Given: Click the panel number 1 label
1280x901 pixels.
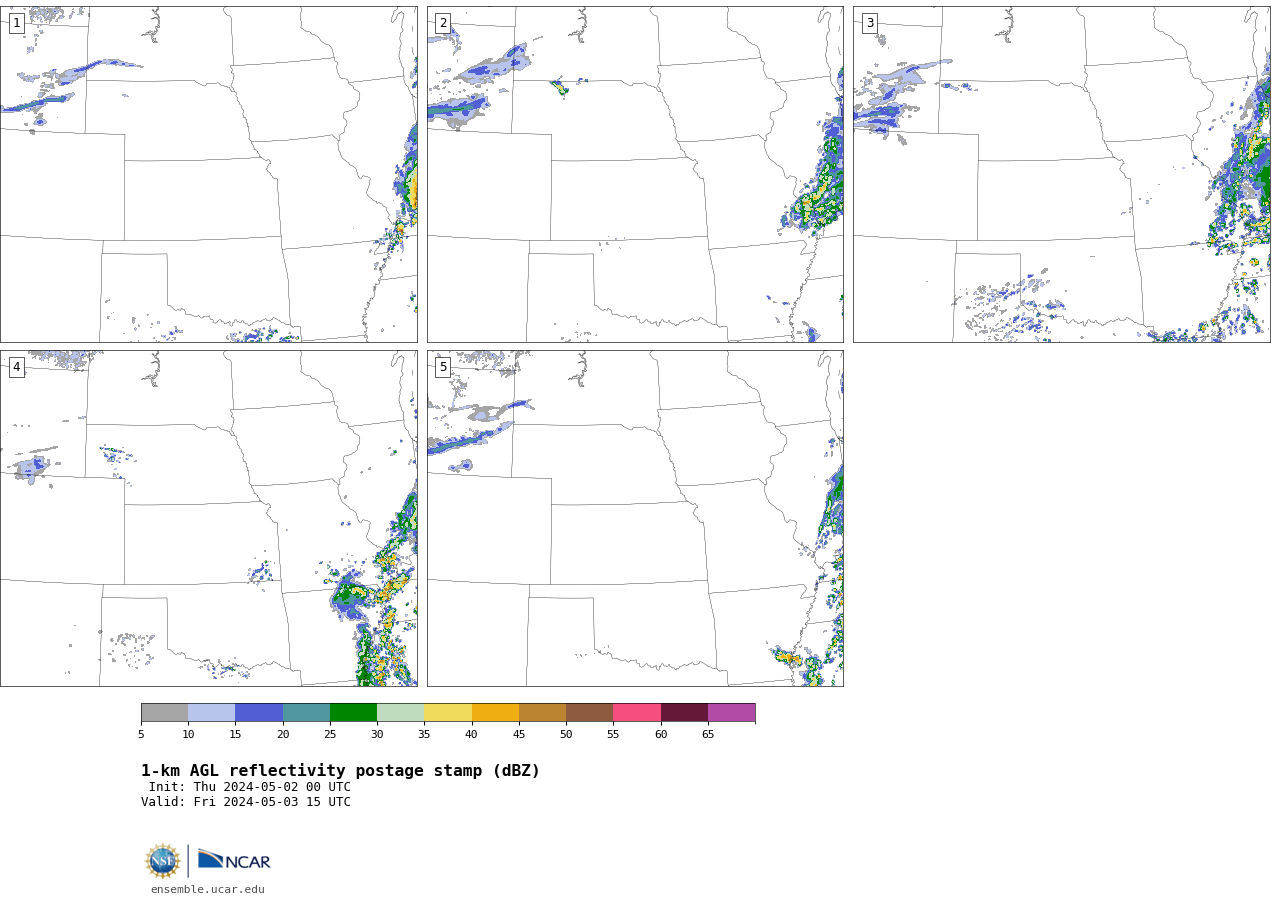Looking at the screenshot, I should point(16,23).
